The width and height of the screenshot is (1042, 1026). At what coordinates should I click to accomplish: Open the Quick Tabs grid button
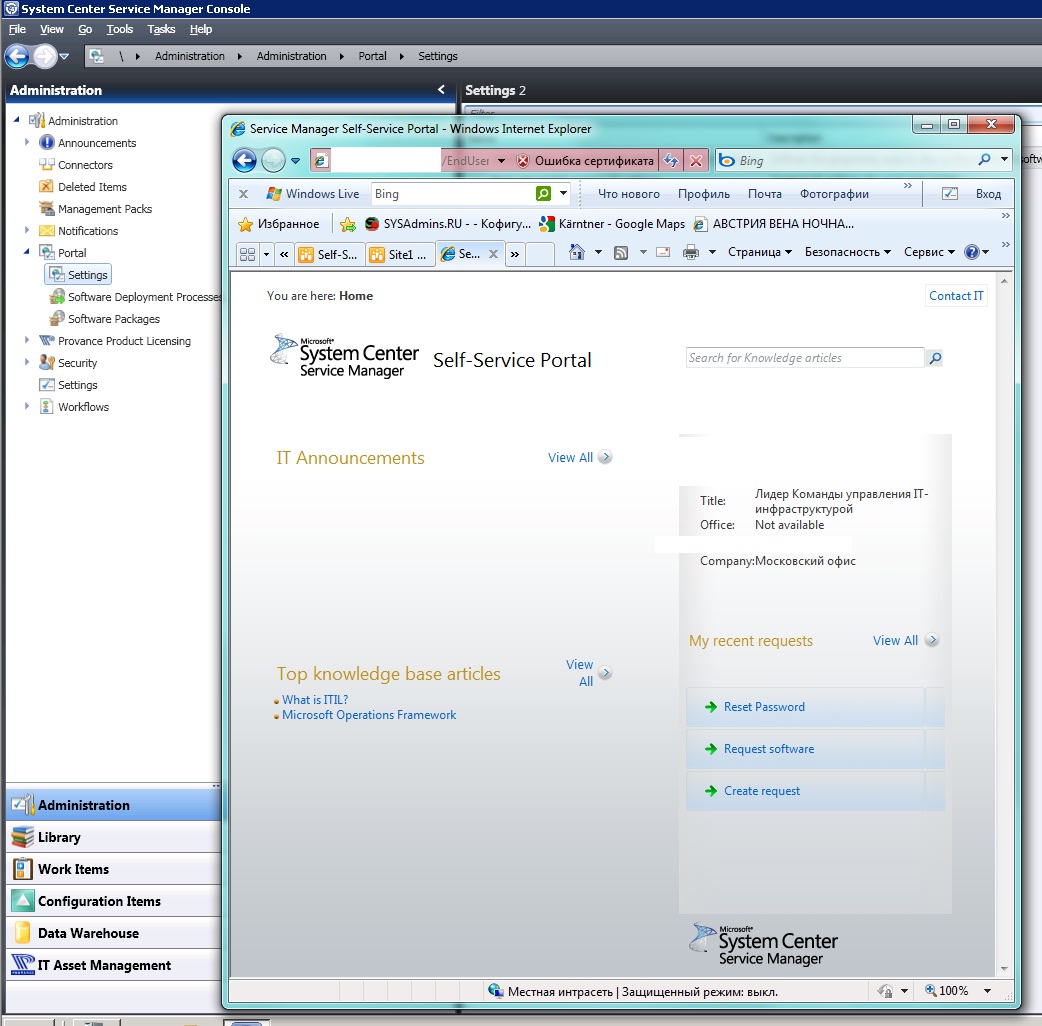(247, 254)
